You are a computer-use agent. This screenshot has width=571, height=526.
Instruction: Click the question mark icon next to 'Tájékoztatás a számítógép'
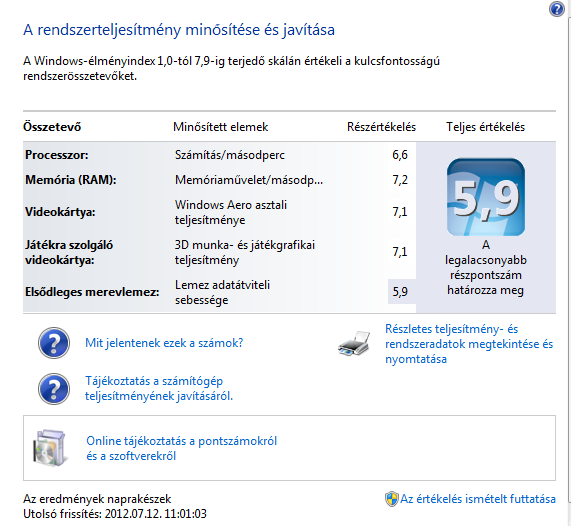[x=54, y=389]
